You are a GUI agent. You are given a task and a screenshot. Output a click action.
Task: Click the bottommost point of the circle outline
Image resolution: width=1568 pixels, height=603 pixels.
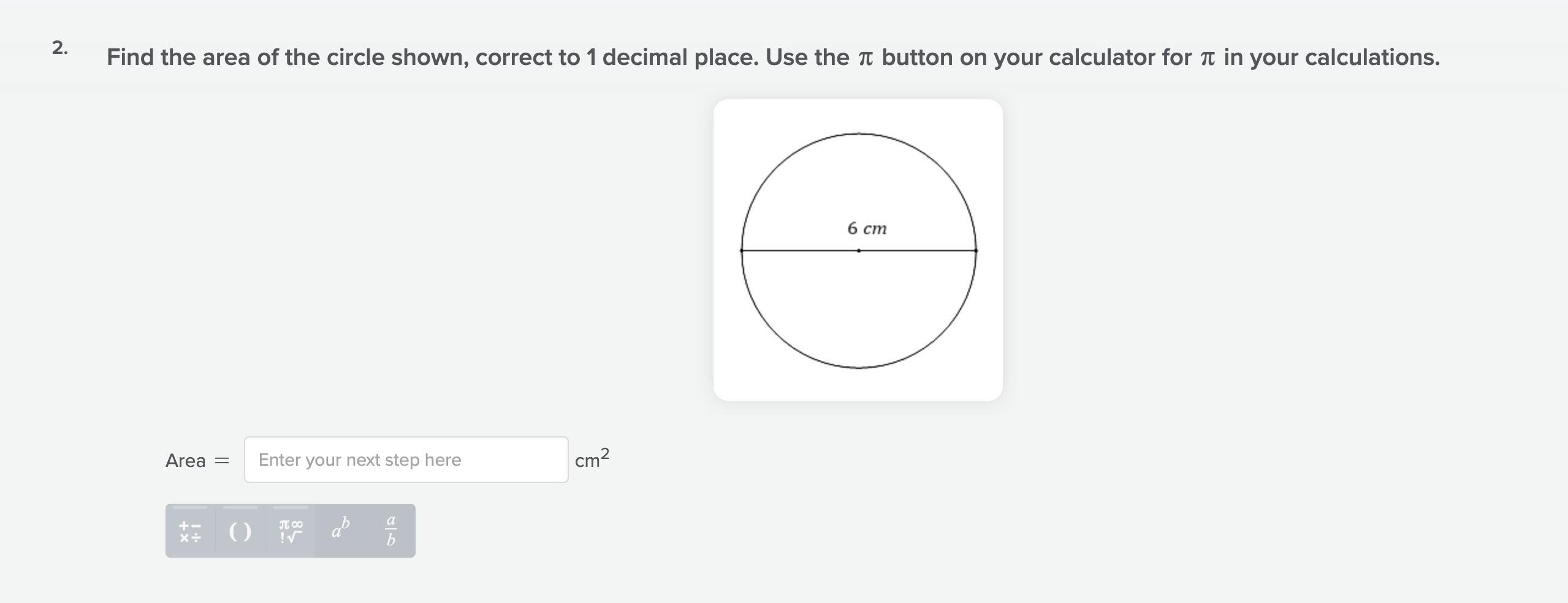click(x=859, y=368)
